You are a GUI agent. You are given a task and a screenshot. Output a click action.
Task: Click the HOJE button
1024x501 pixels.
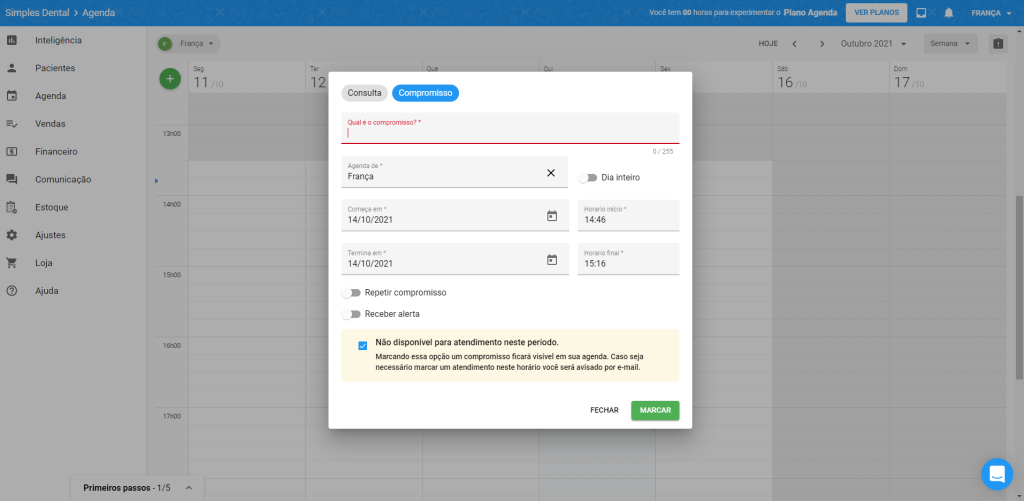tap(767, 44)
